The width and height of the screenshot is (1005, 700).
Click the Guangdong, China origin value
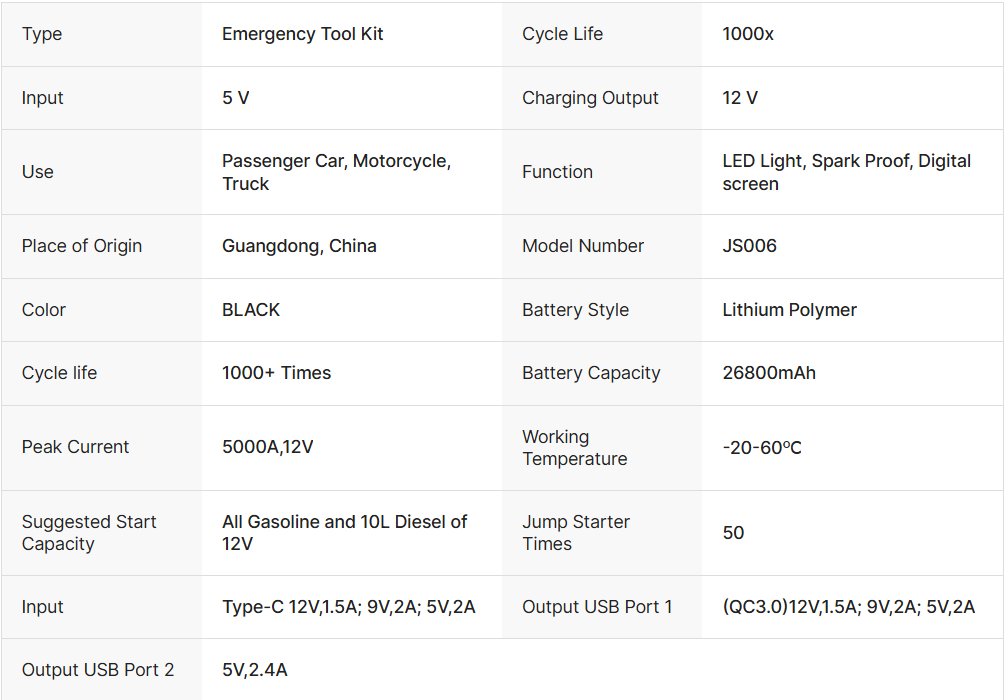[x=299, y=246]
